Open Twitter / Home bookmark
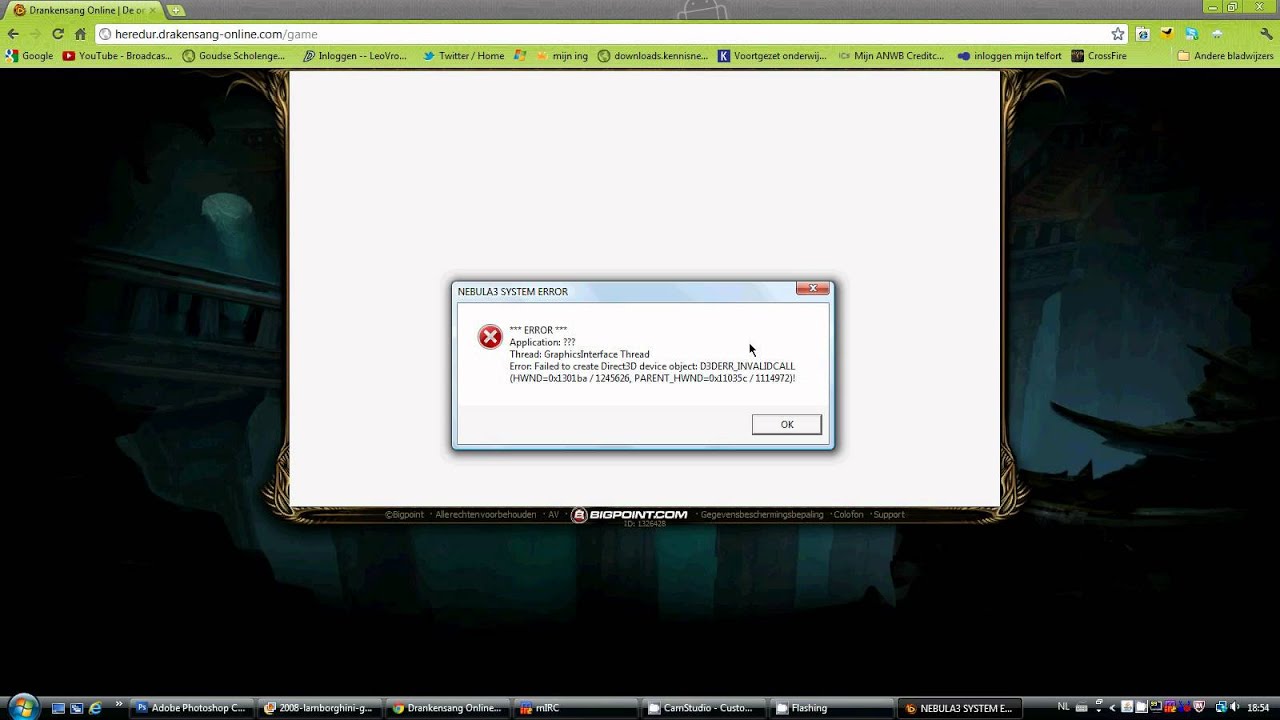The width and height of the screenshot is (1280, 720). [463, 56]
